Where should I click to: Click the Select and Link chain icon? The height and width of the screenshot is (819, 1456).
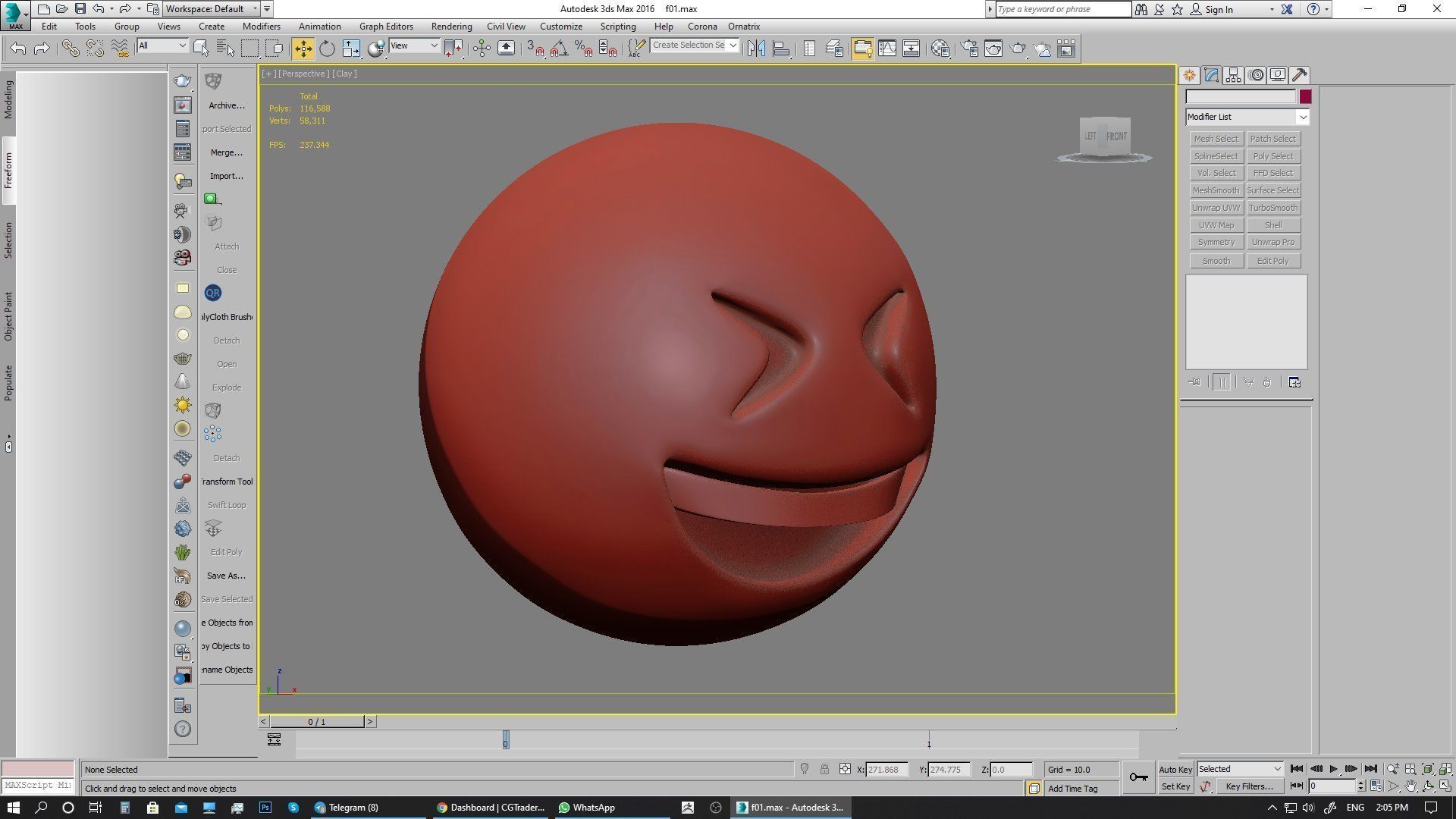pyautogui.click(x=71, y=49)
